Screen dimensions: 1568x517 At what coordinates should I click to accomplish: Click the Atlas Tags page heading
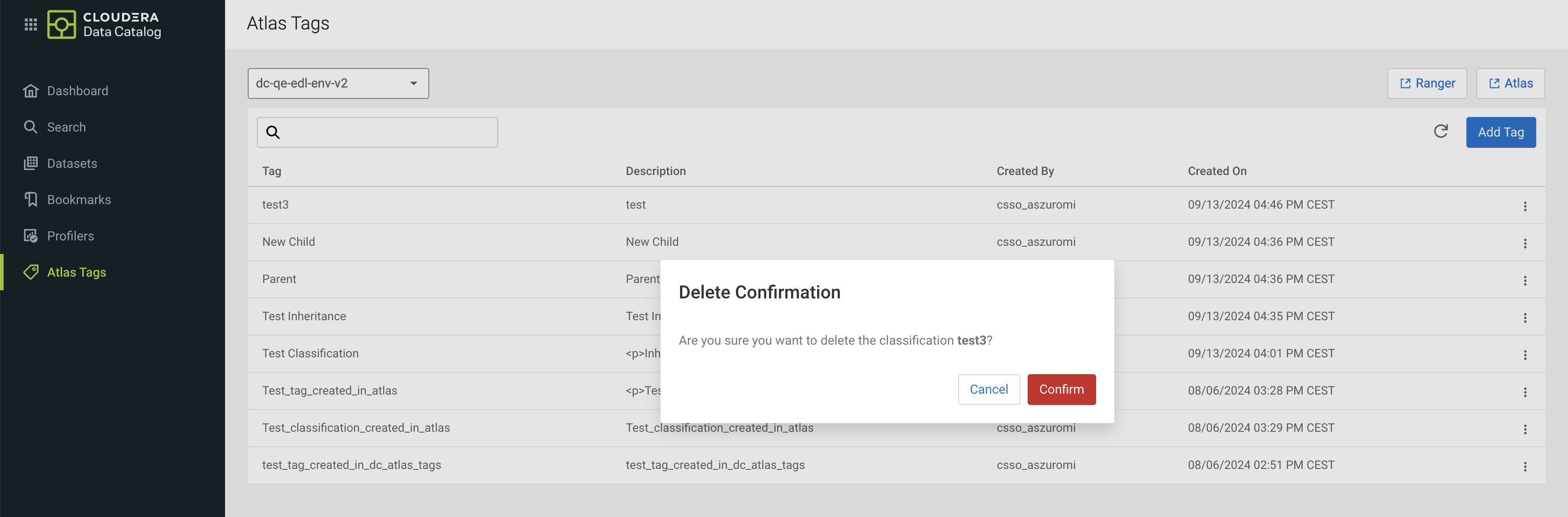(287, 23)
